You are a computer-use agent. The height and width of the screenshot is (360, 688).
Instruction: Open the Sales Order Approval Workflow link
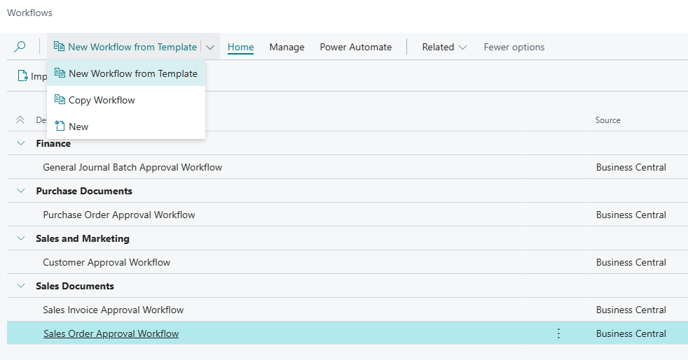pyautogui.click(x=111, y=334)
